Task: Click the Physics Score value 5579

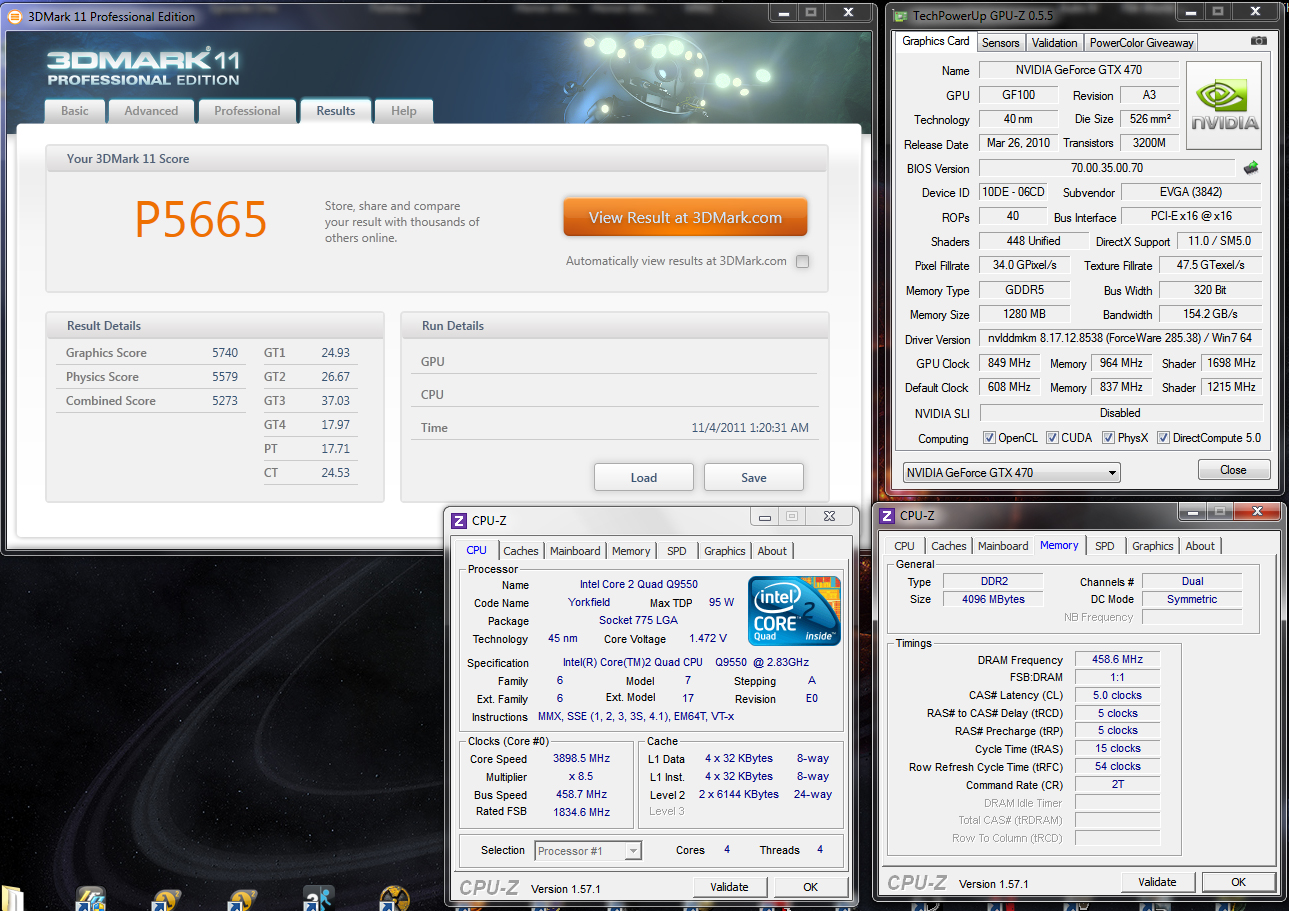Action: click(225, 377)
